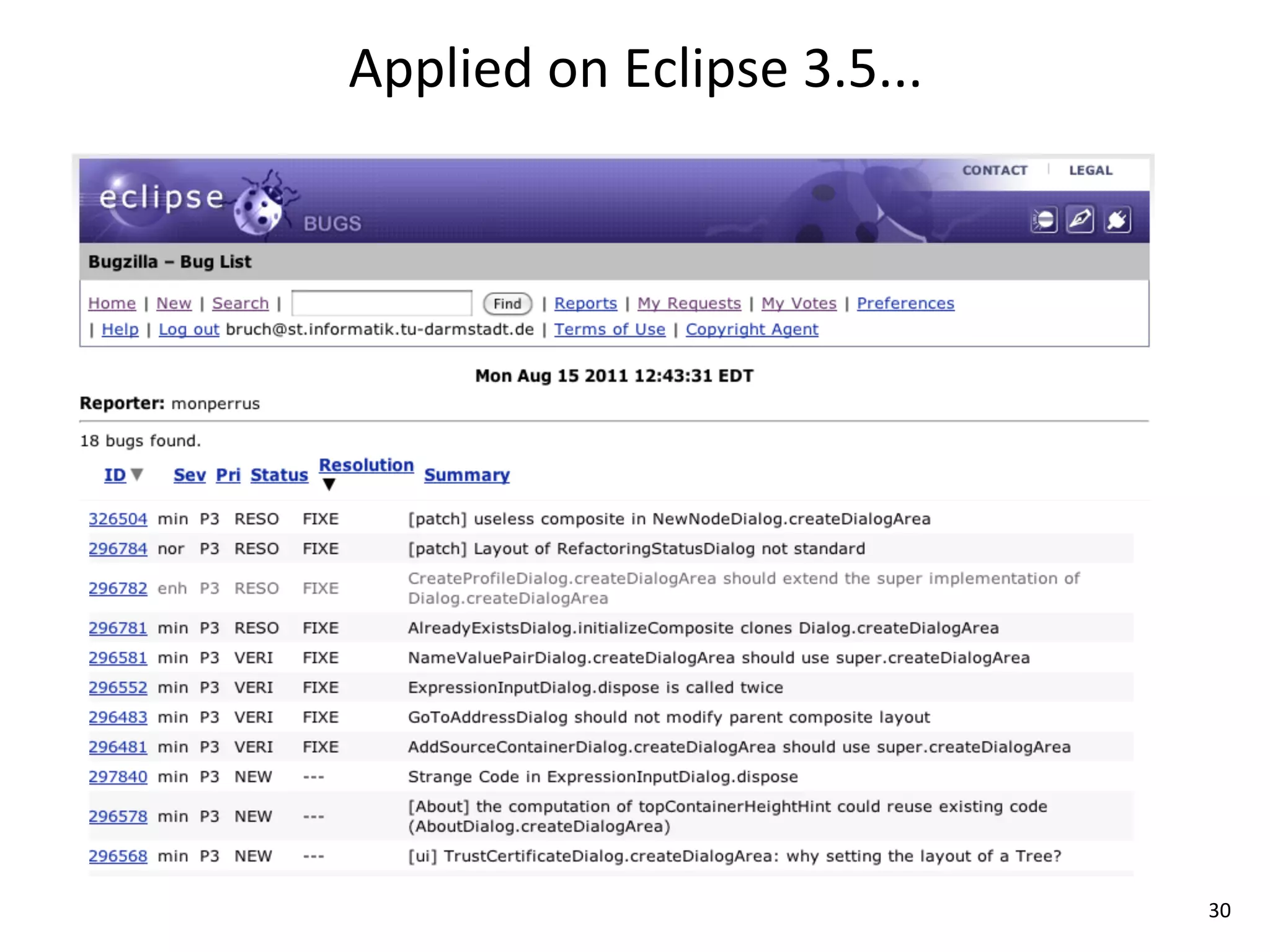Click the pen icon in the Eclipse header
The width and height of the screenshot is (1270, 952).
tap(1080, 219)
